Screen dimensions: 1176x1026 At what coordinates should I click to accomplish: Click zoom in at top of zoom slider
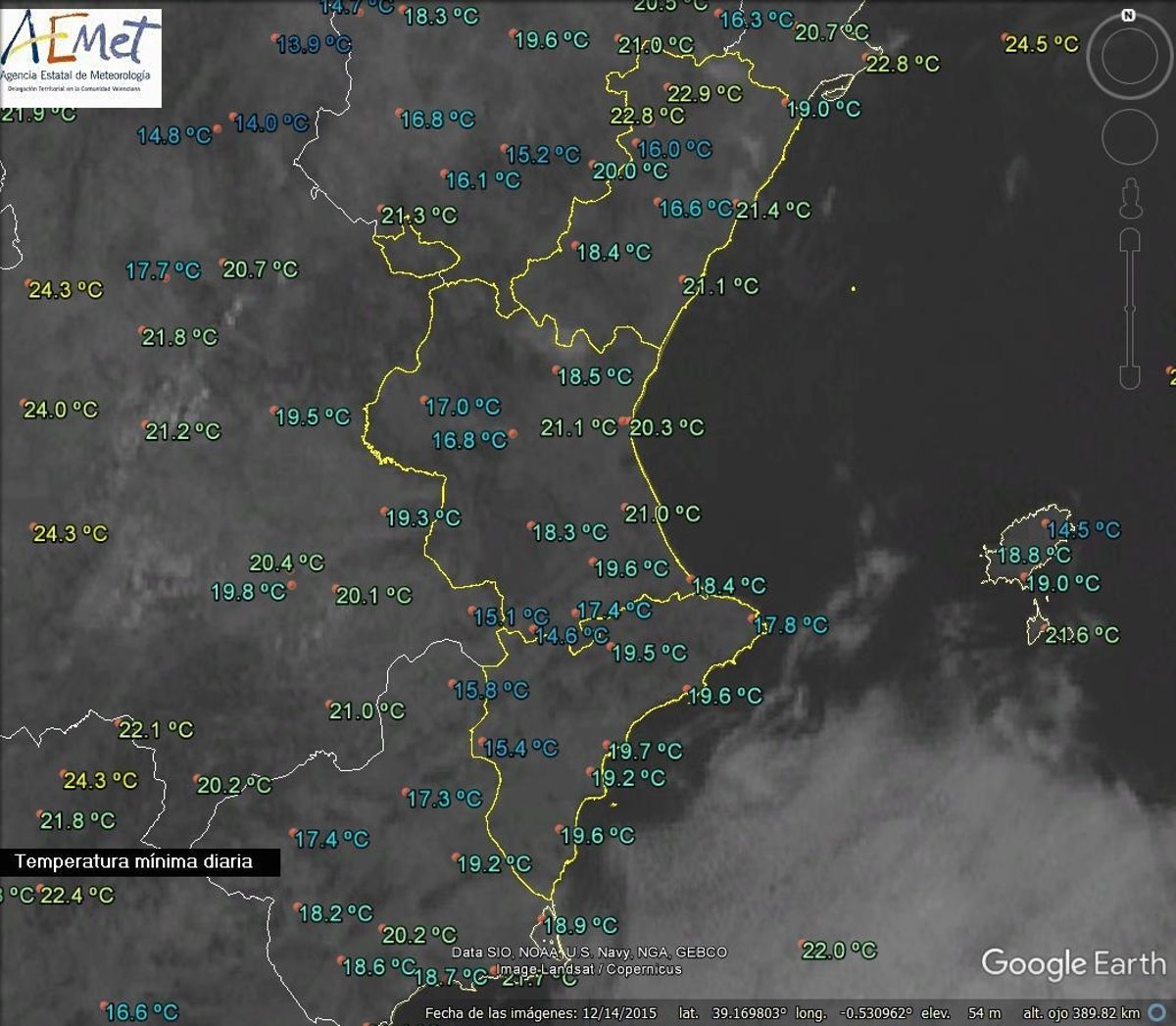(1130, 238)
